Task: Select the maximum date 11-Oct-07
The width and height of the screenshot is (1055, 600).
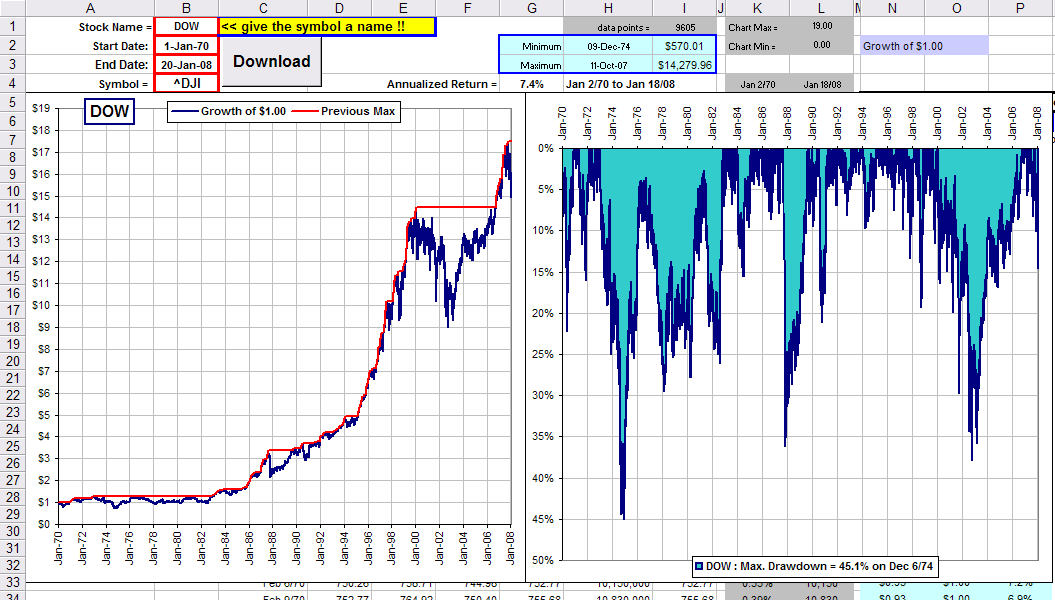Action: click(x=608, y=65)
